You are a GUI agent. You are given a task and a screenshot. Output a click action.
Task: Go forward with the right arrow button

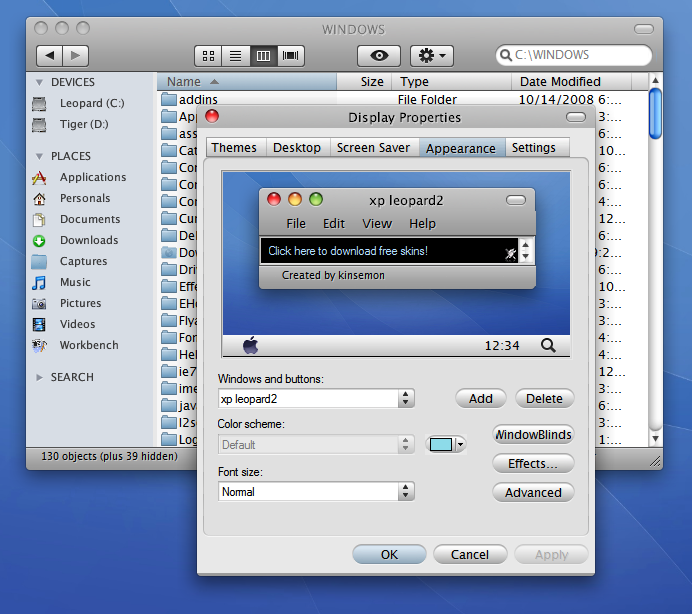75,56
